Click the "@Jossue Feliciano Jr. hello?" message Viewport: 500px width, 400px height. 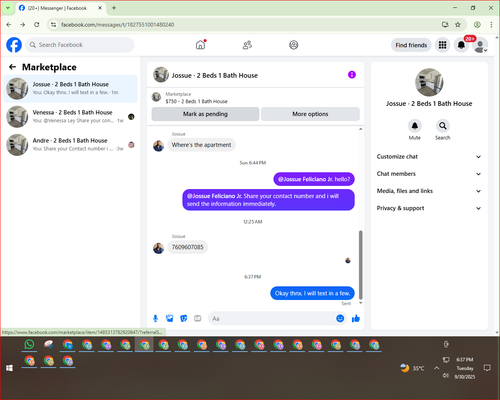pos(314,179)
